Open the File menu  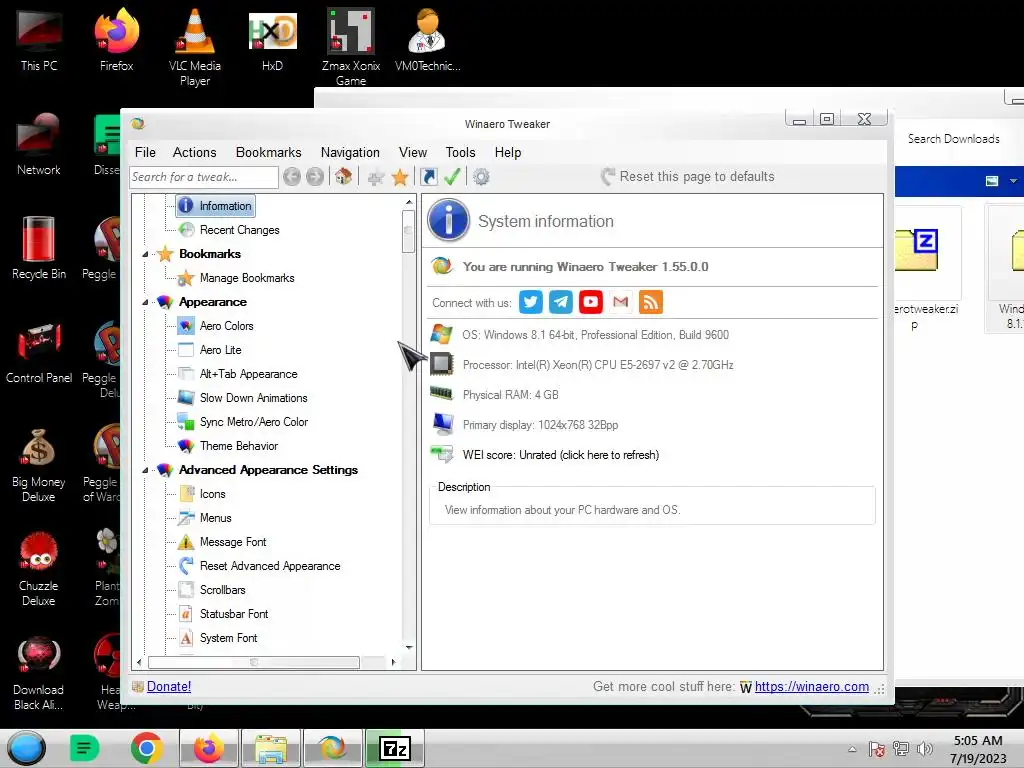[145, 152]
